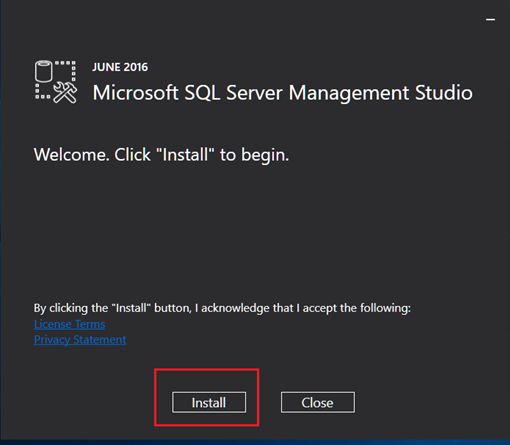Click the acknowledgement text above the links
Viewport: 510px width, 445px height.
pyautogui.click(x=222, y=308)
